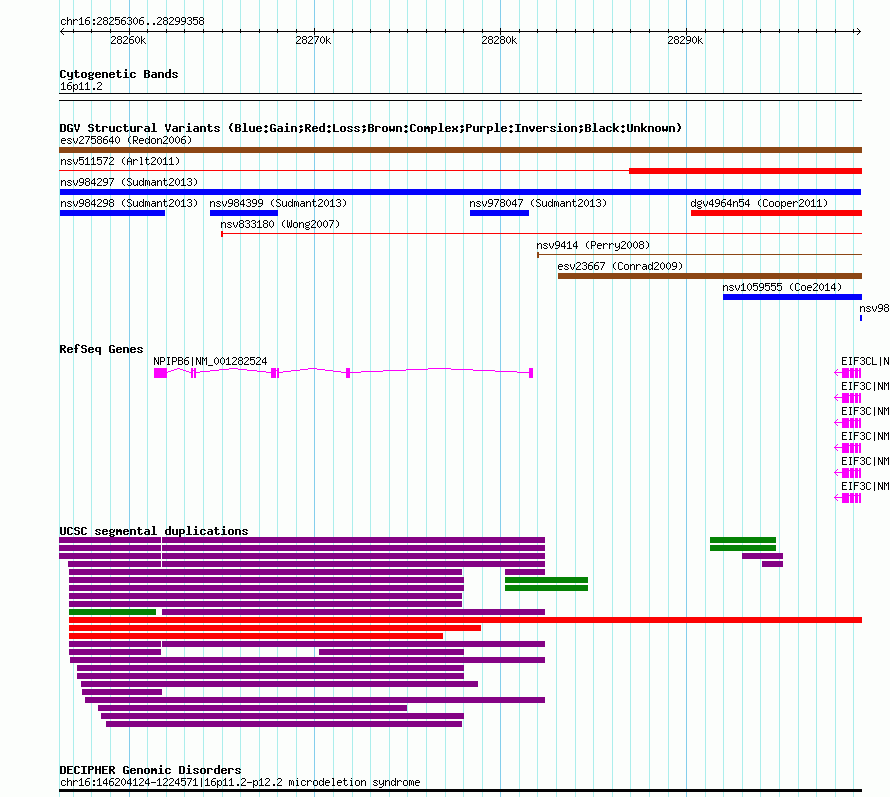Viewport: 890px width, 797px height.
Task: Select the red bar under dgv4964n54
Action: 776,213
